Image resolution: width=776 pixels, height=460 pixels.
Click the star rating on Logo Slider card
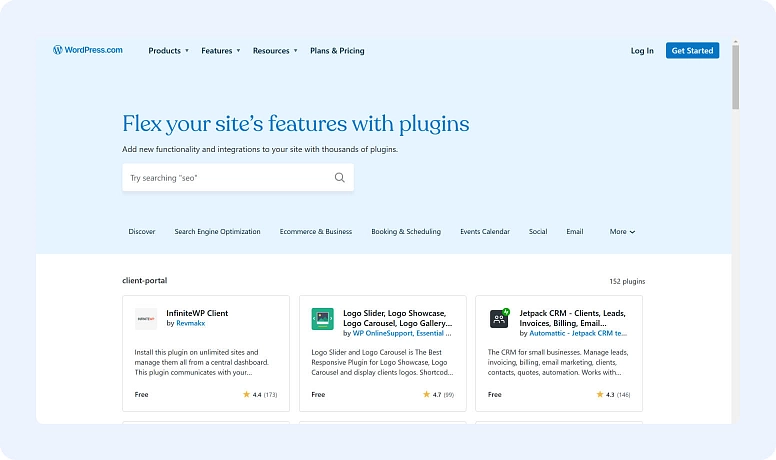(438, 395)
